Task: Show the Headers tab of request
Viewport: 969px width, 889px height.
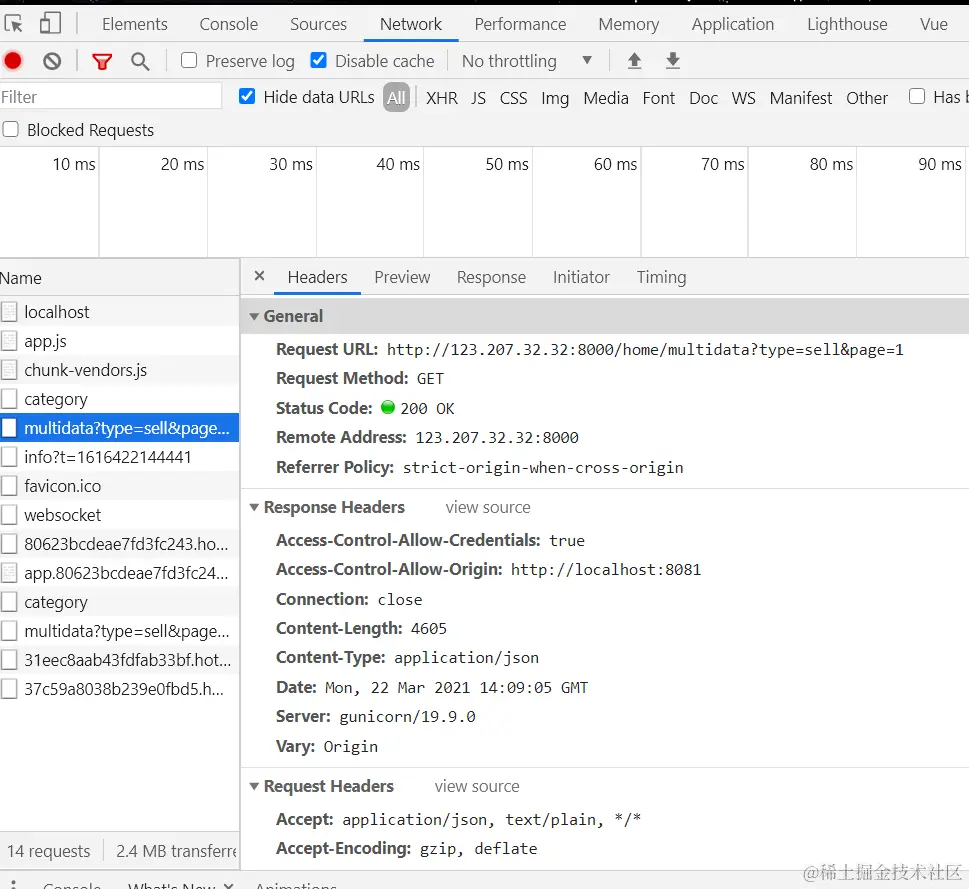Action: (x=318, y=277)
